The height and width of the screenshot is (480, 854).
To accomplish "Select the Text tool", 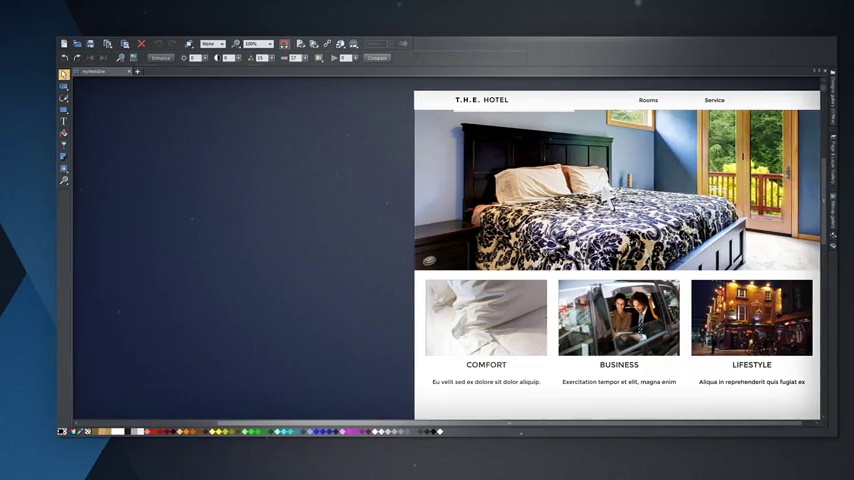I will [x=64, y=122].
